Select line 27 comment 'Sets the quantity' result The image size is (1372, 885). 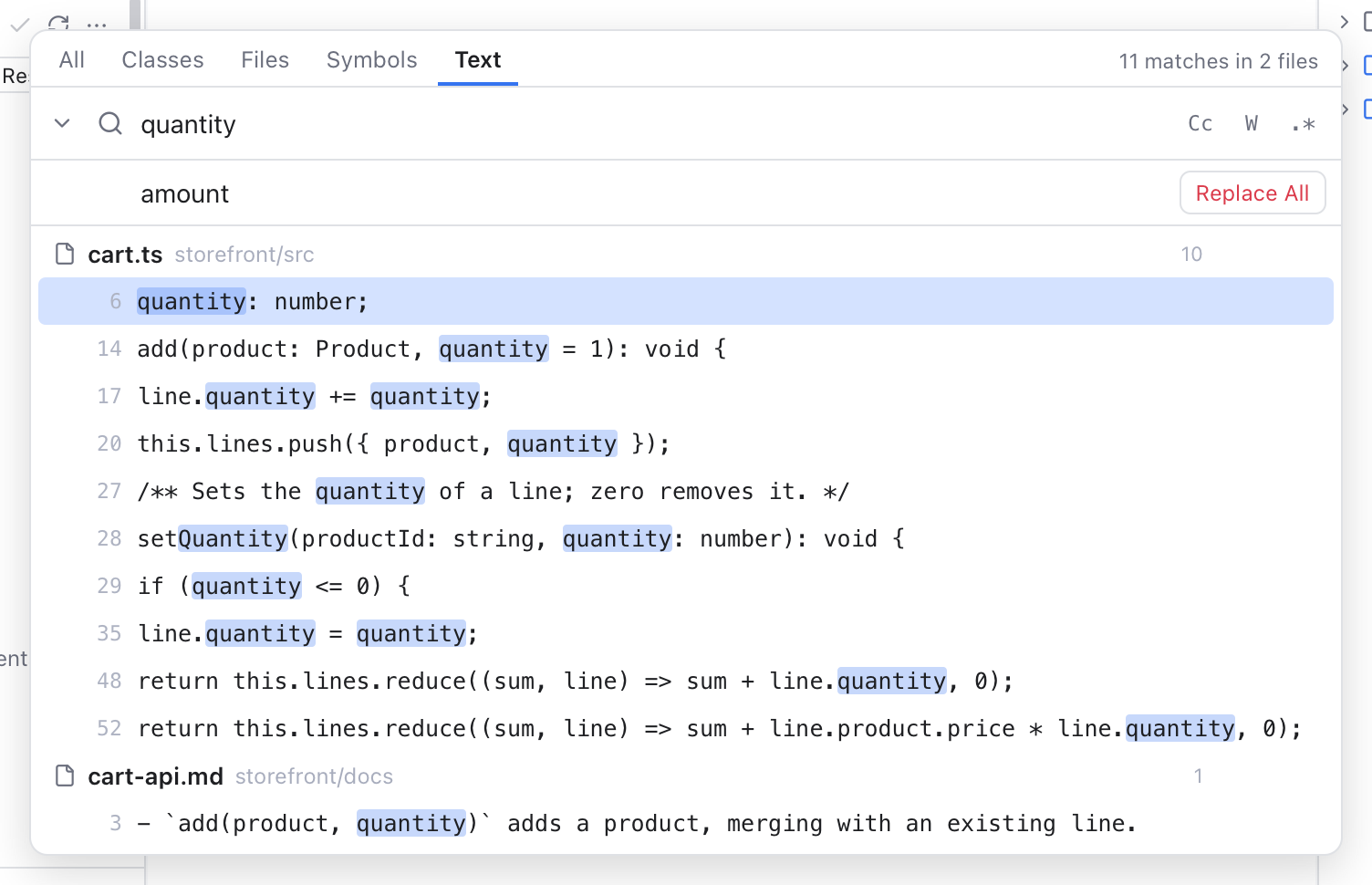(686, 491)
